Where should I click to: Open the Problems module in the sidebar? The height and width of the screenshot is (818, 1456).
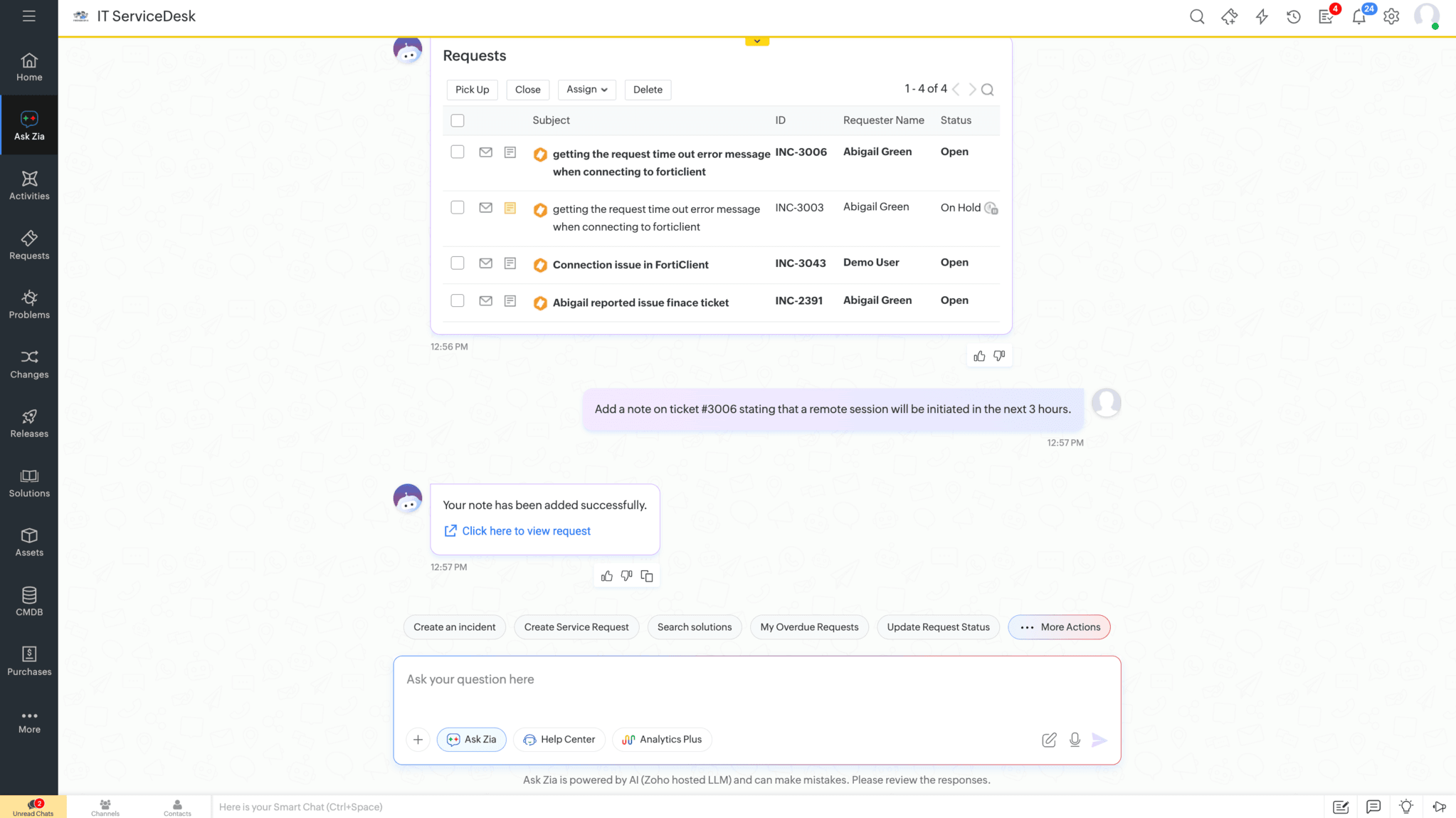point(29,305)
